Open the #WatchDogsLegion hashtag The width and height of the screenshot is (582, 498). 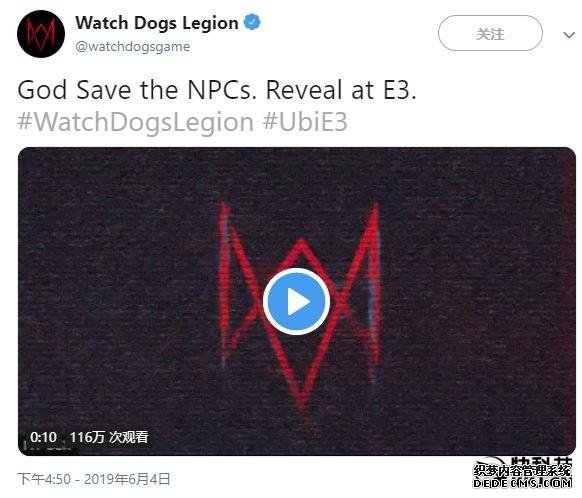point(135,122)
